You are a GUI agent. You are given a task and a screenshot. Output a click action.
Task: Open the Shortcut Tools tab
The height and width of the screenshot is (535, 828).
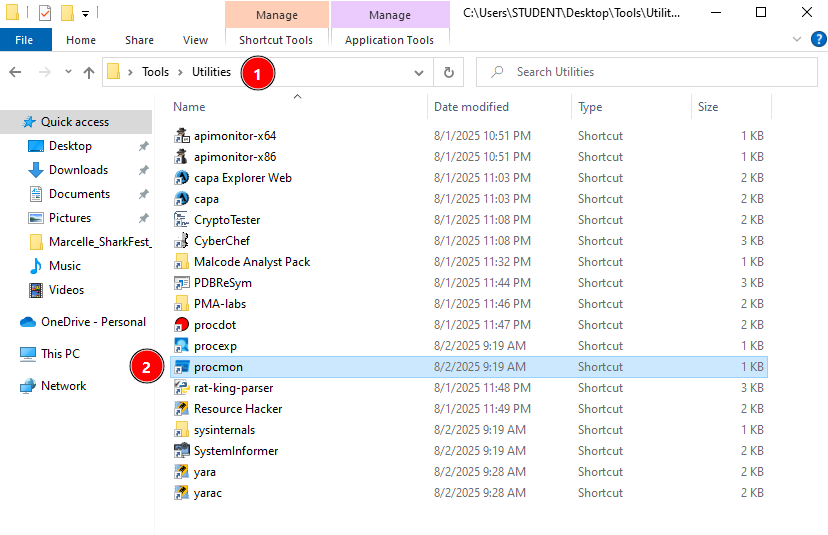(276, 40)
